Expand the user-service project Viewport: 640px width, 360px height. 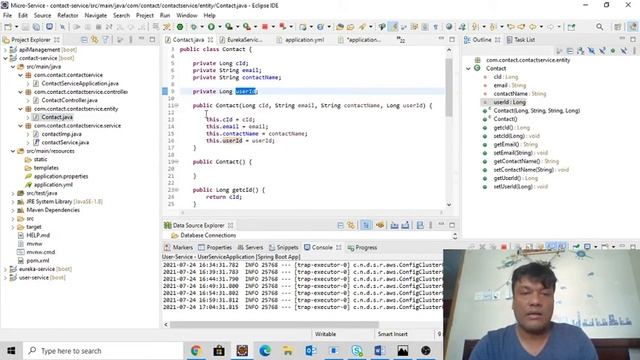5,278
